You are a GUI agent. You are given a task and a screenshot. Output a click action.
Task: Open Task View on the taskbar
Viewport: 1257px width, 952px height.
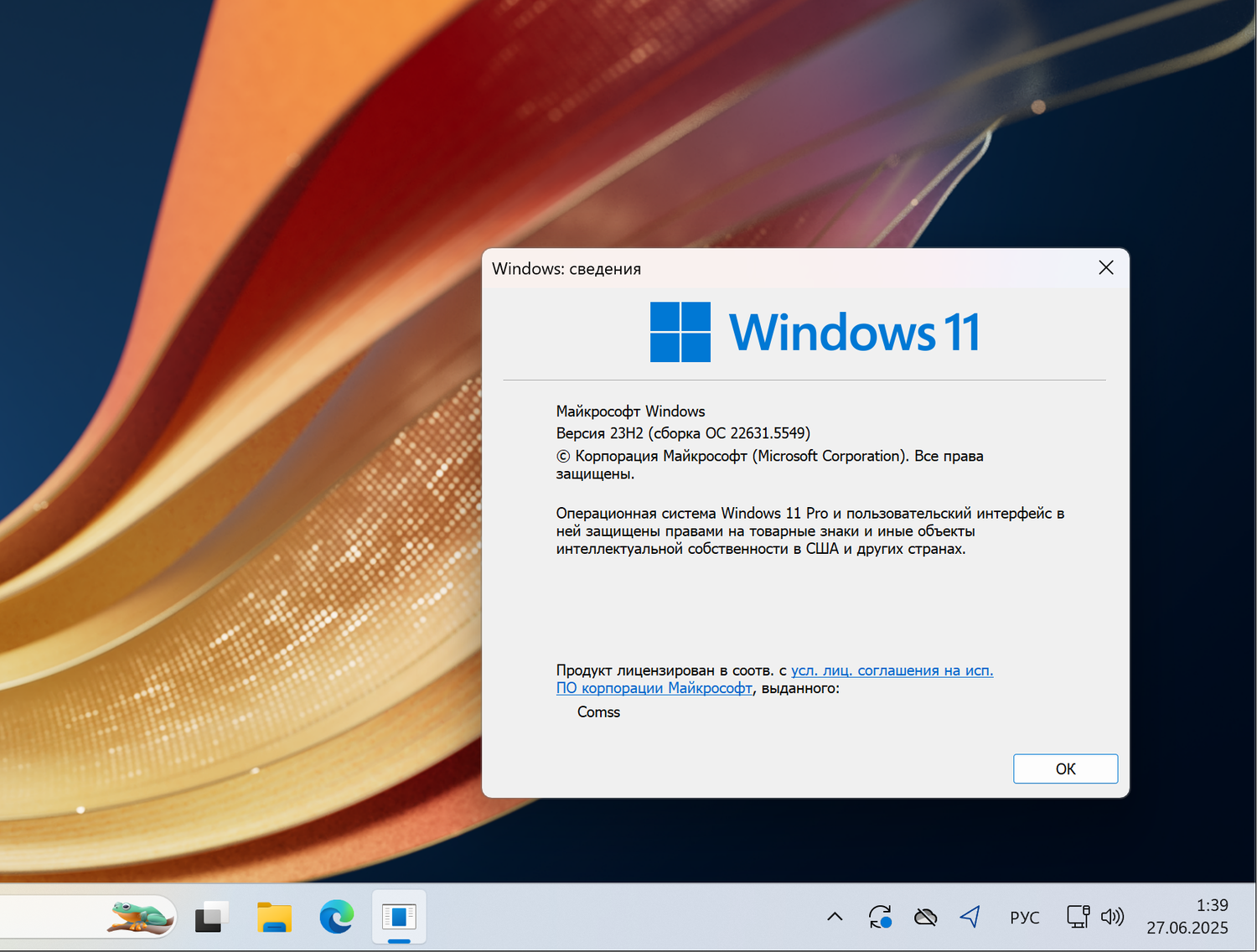(210, 917)
